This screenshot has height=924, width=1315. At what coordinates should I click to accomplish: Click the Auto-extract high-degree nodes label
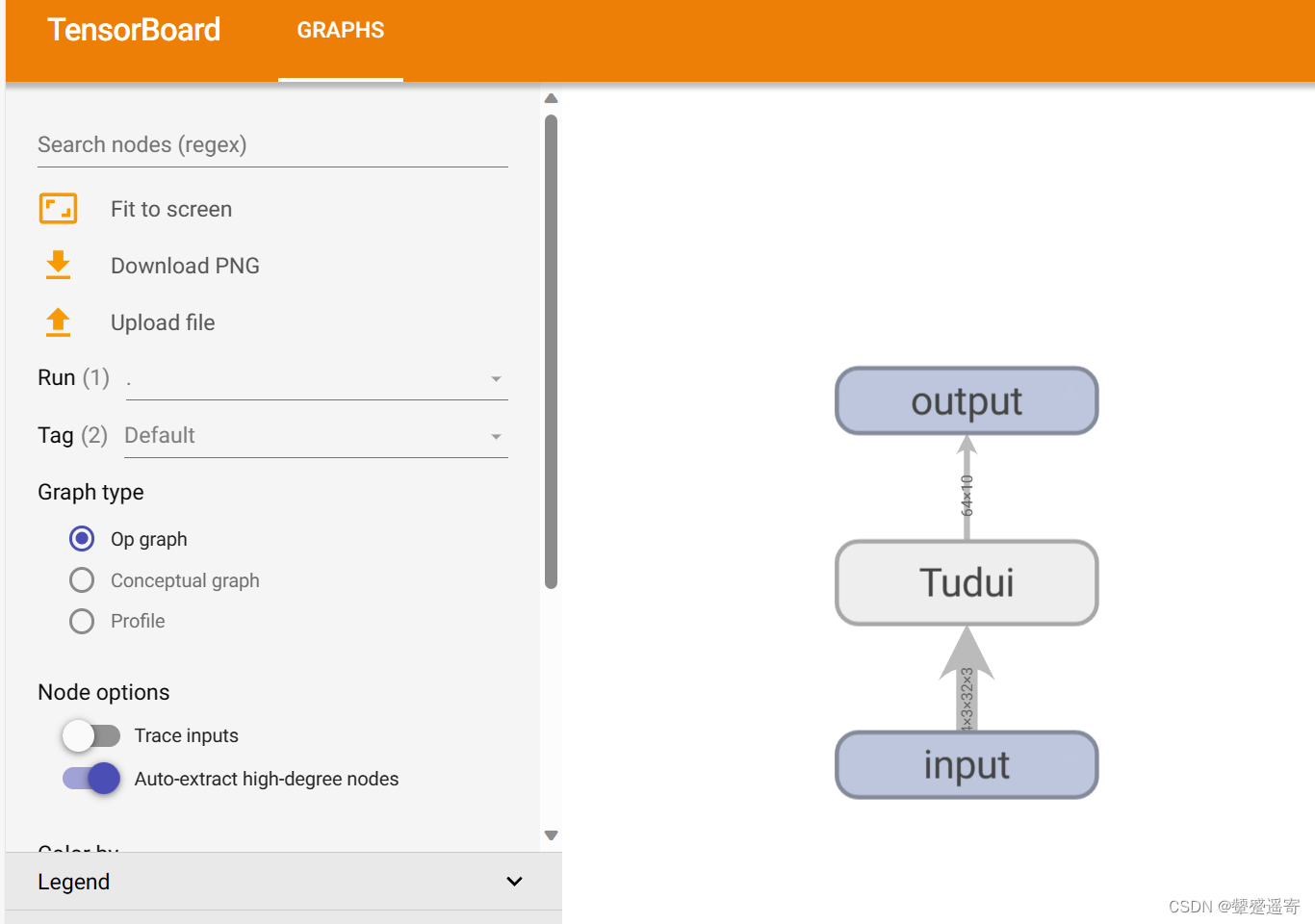click(267, 779)
